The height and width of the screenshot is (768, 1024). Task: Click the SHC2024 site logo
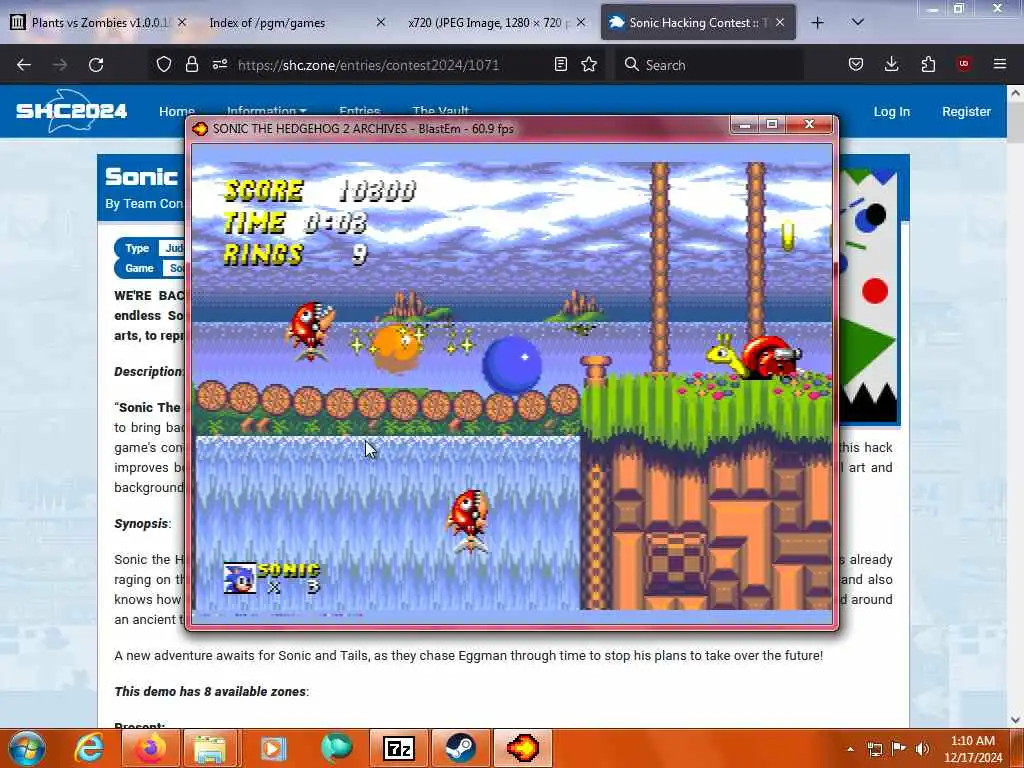click(72, 110)
